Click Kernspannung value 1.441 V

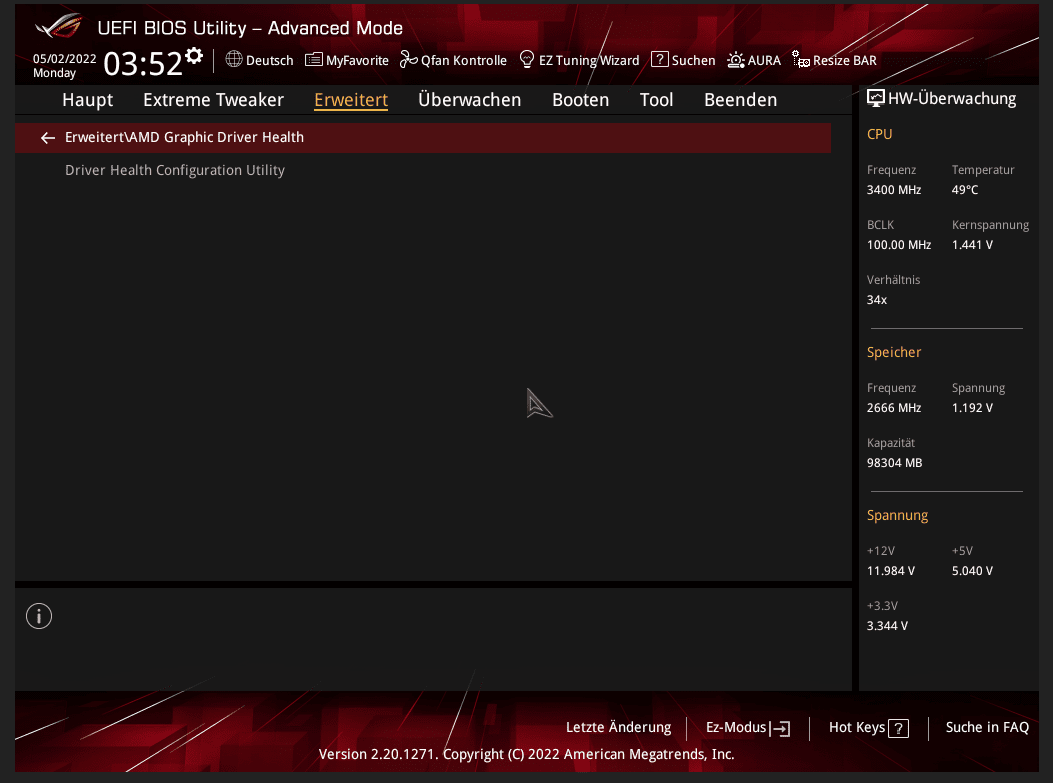tap(972, 245)
